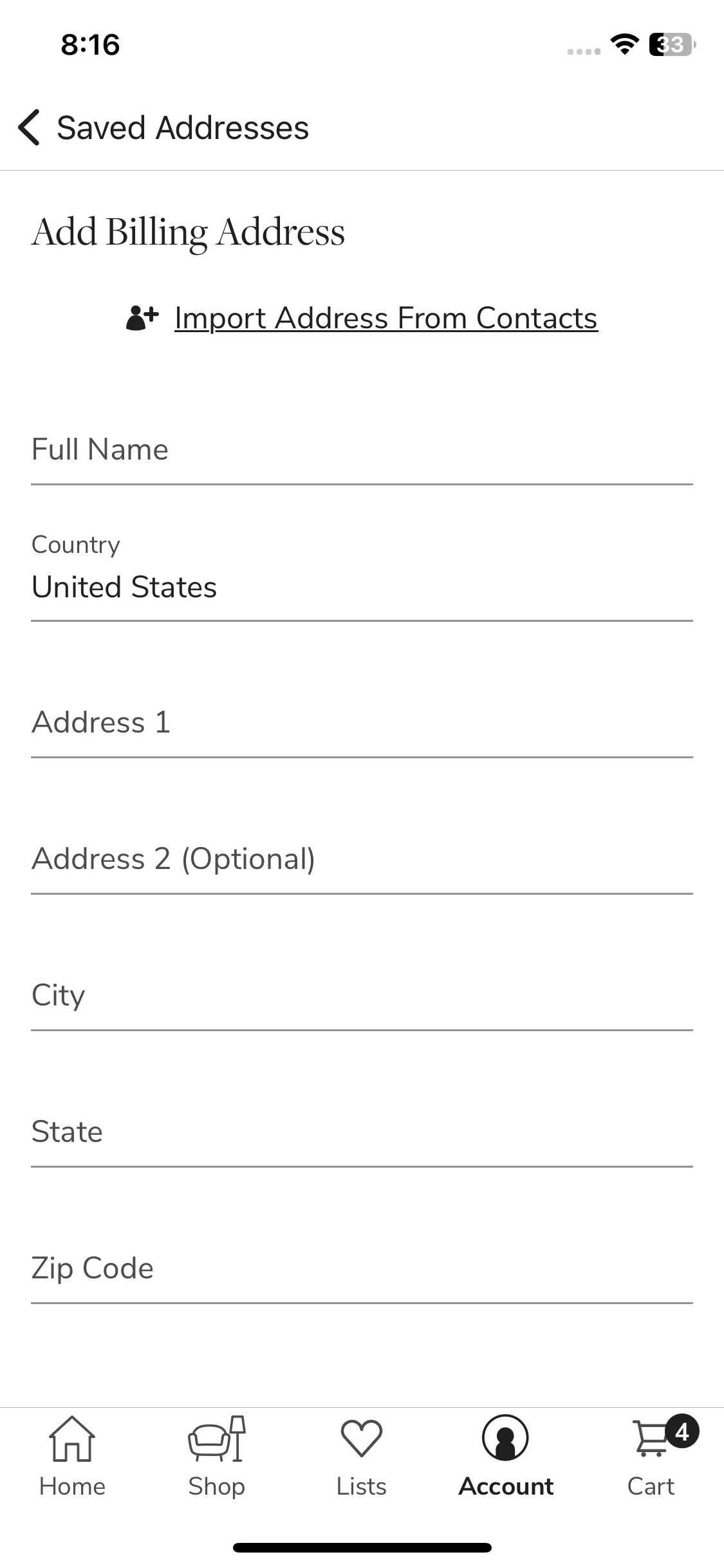
Task: Check the battery indicator in status bar
Action: 673,44
